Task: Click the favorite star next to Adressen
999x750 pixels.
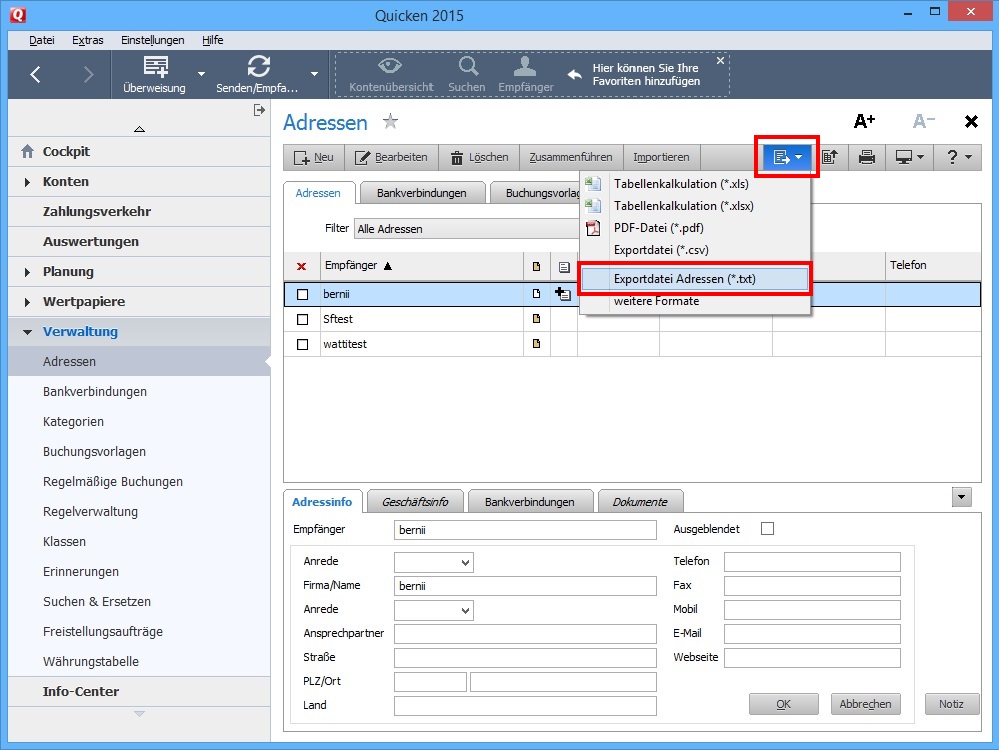Action: click(390, 122)
